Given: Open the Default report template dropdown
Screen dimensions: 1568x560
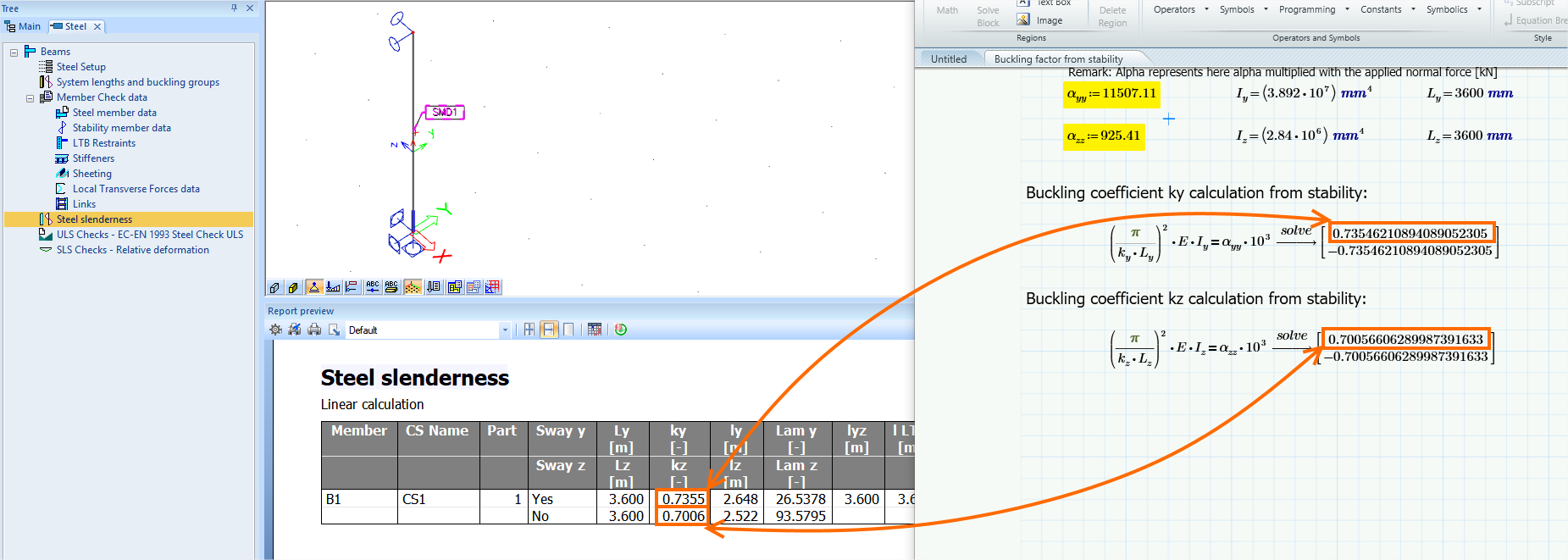Looking at the screenshot, I should (x=505, y=330).
